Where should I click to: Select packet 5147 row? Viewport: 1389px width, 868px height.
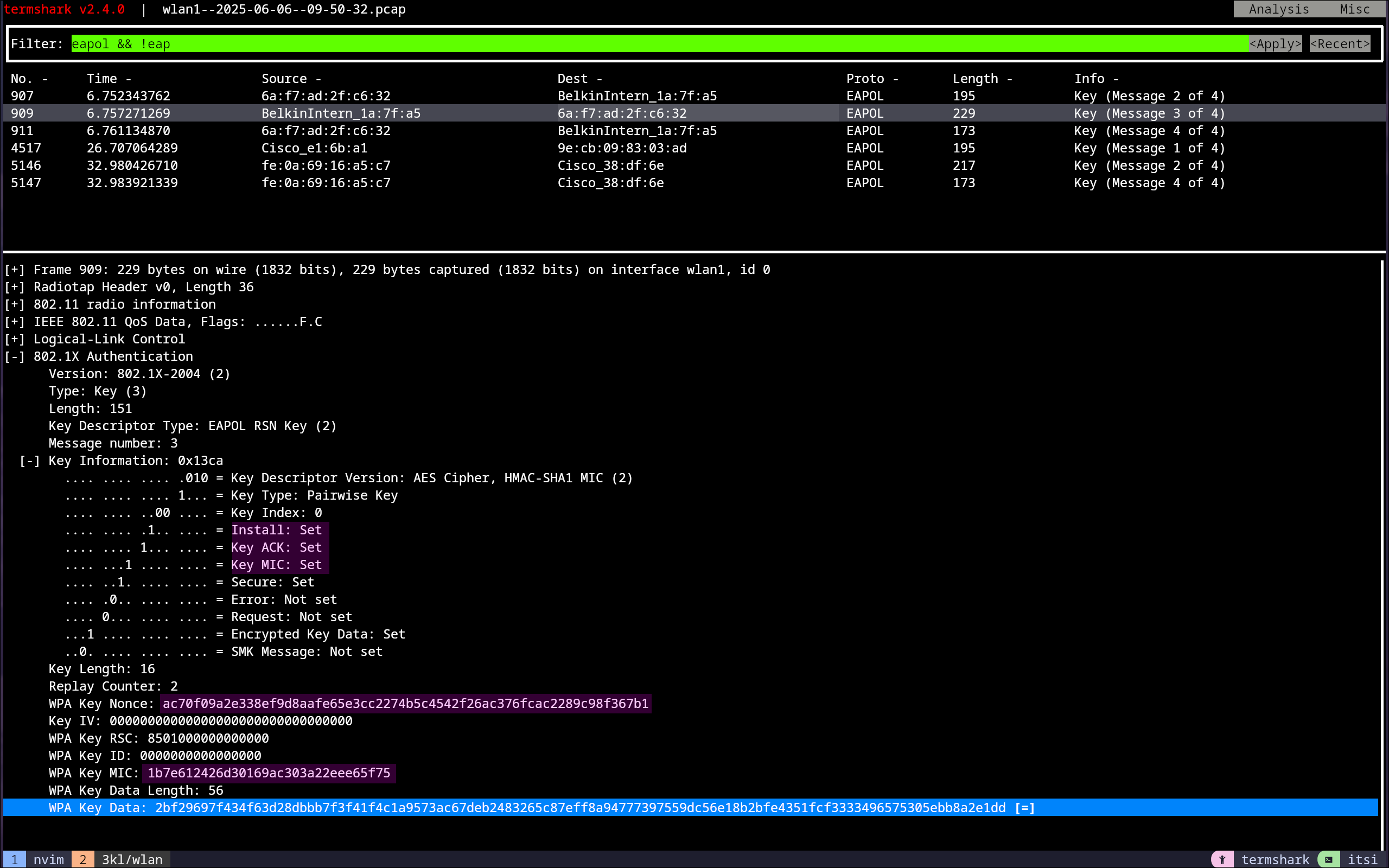coord(694,183)
